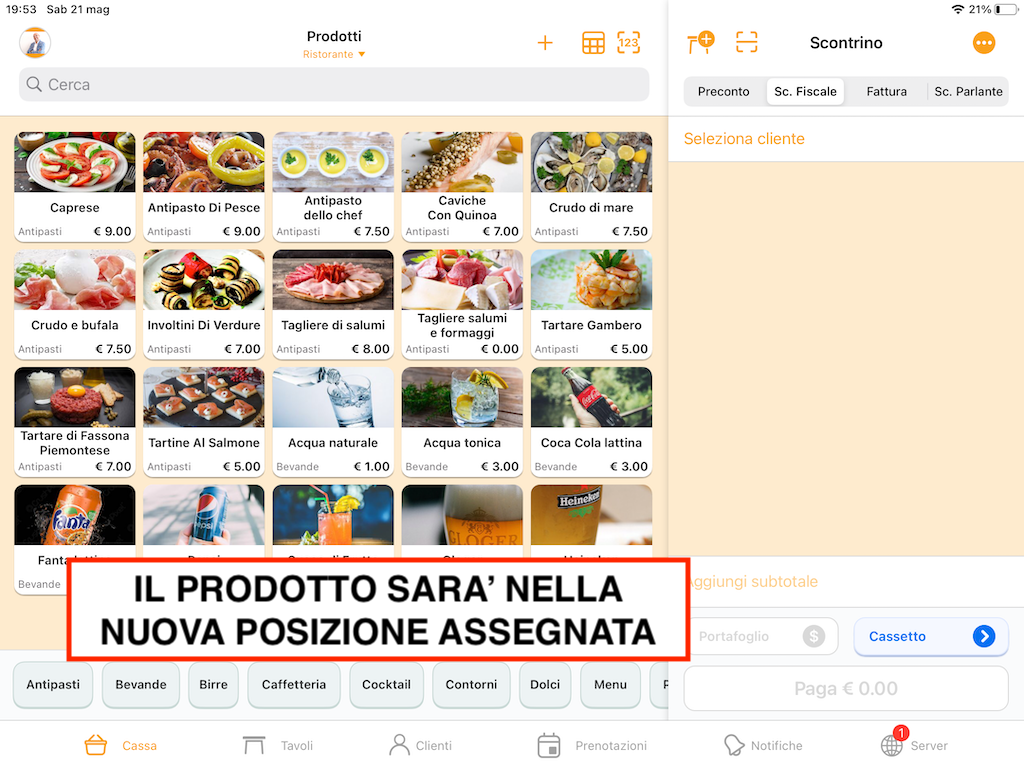Click the Cassetto button
Screen dimensions: 1024x768
pos(931,636)
